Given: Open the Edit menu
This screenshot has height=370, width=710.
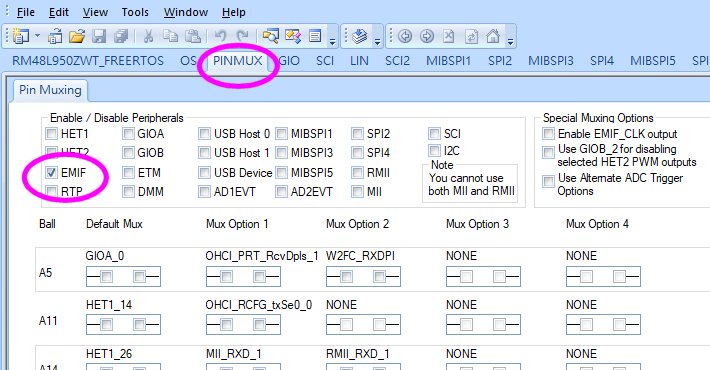Looking at the screenshot, I should [x=59, y=12].
